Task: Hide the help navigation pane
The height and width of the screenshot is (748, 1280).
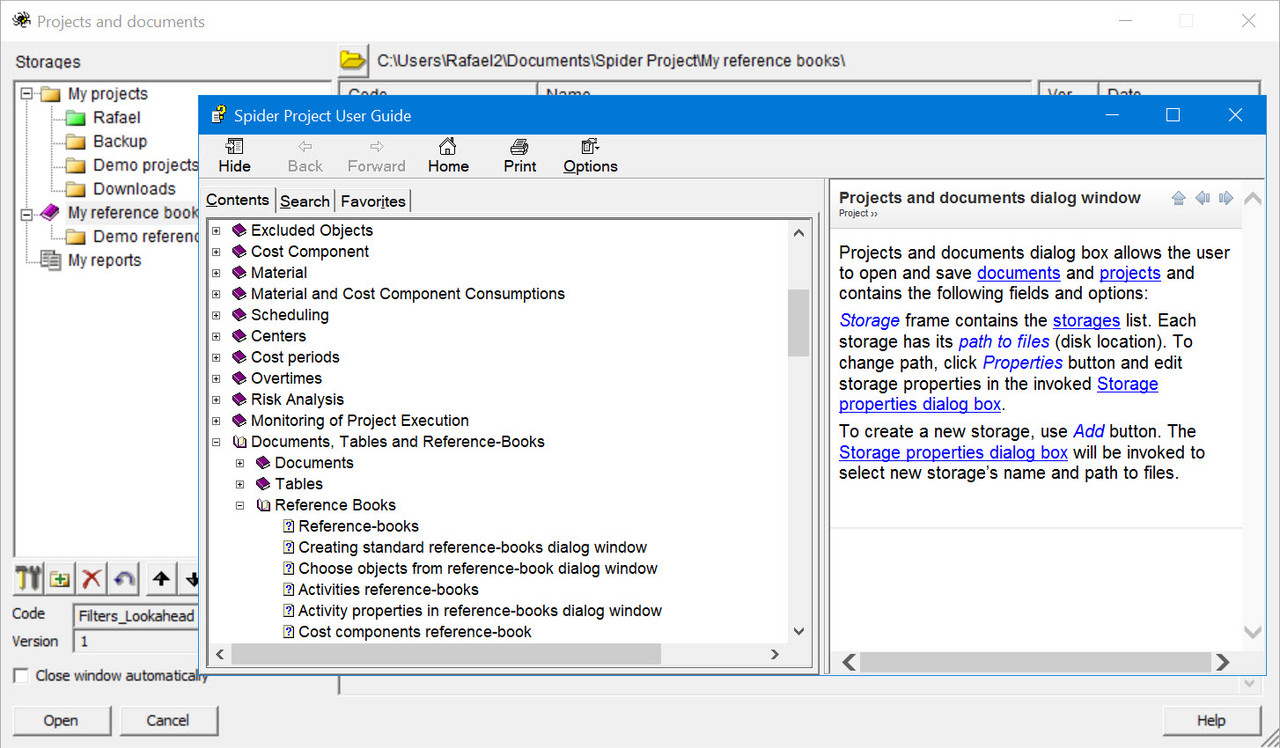Action: pos(235,156)
